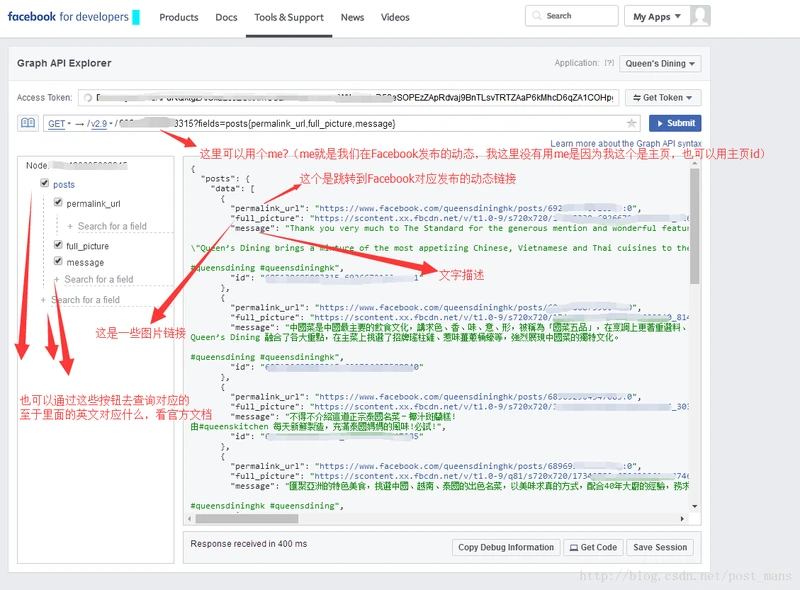Image resolution: width=800 pixels, height=590 pixels.
Task: Submit the Graph API query
Action: point(675,123)
